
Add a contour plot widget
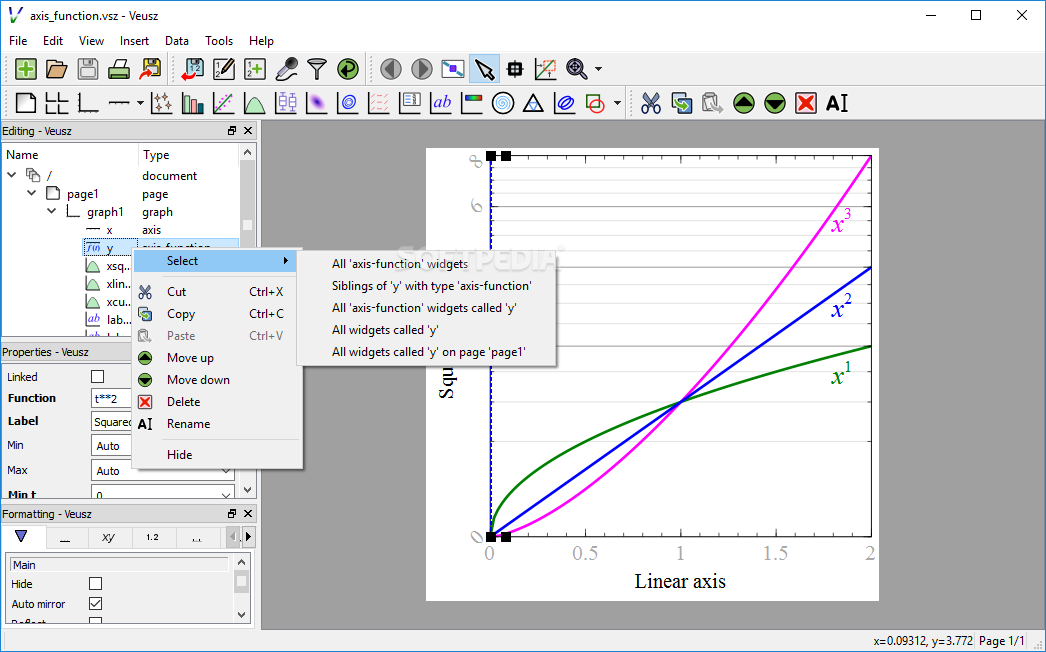coord(348,103)
